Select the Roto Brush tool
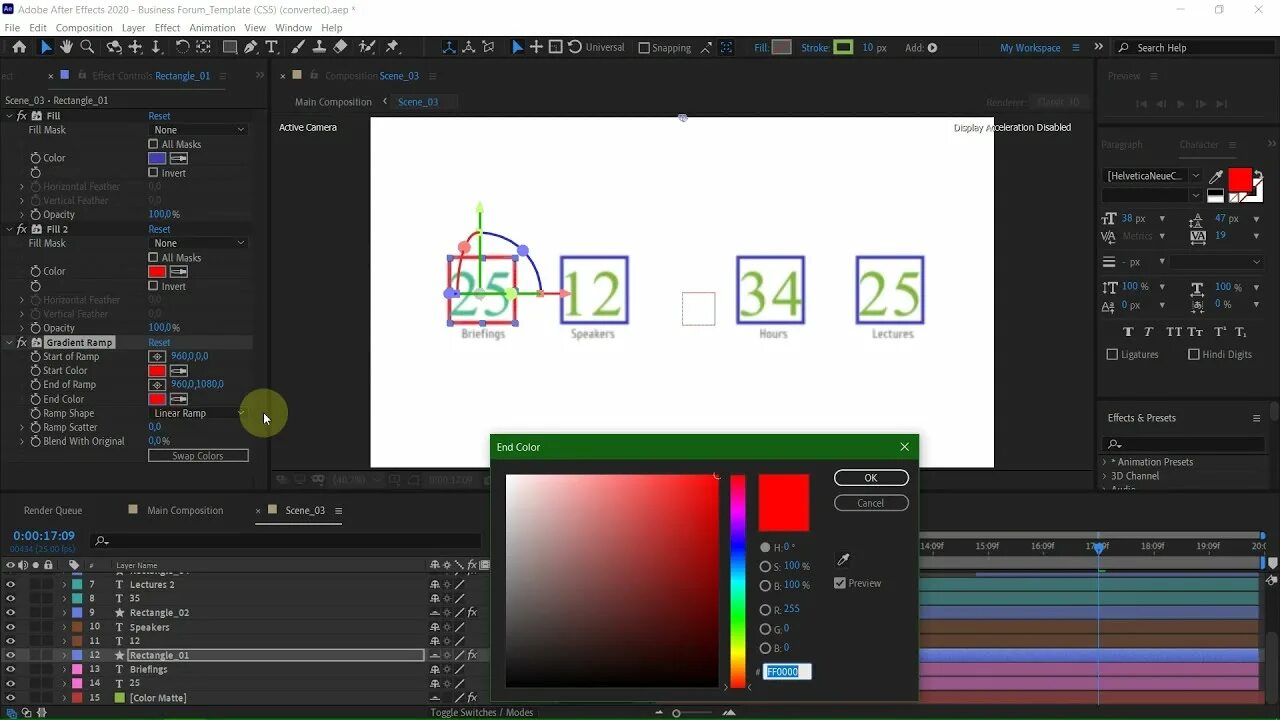 pos(365,47)
